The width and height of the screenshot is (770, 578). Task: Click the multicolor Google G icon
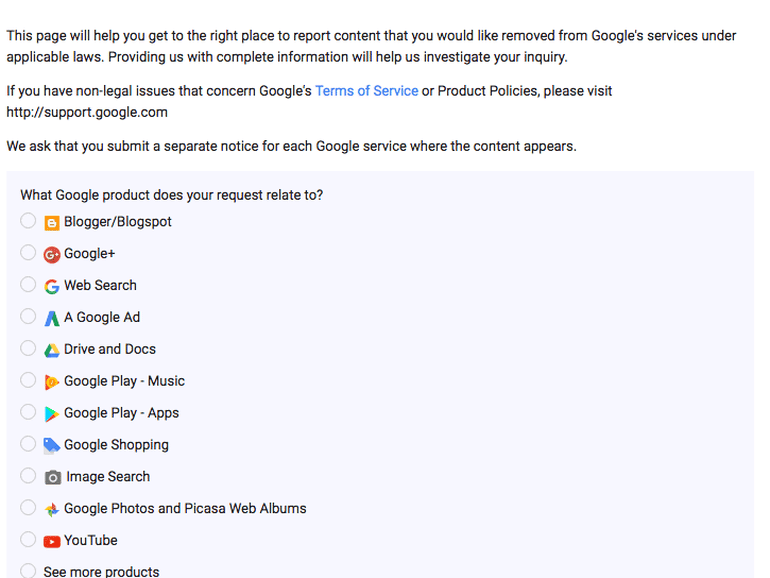[52, 286]
